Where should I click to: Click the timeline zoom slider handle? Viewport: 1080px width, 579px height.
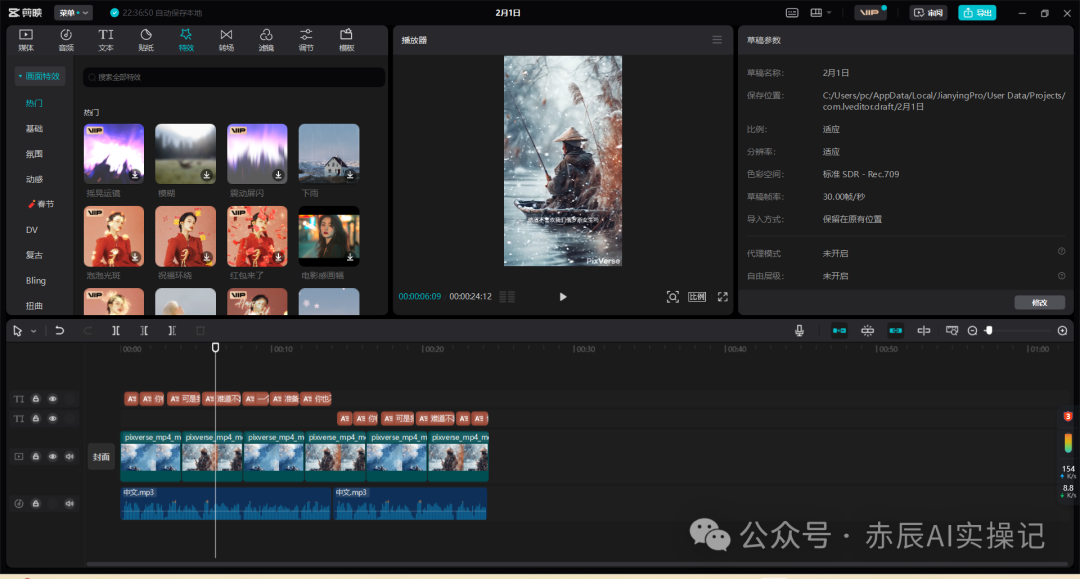click(988, 330)
